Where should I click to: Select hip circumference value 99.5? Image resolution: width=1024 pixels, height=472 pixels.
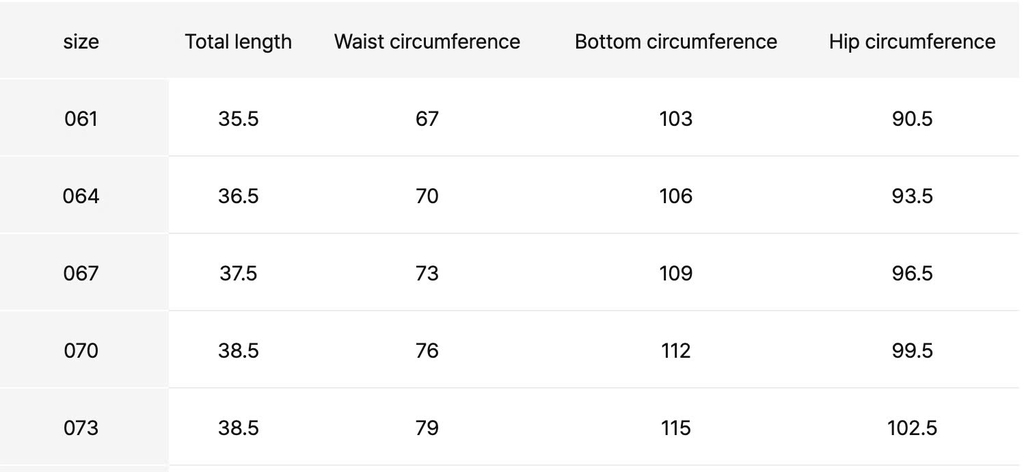coord(912,351)
